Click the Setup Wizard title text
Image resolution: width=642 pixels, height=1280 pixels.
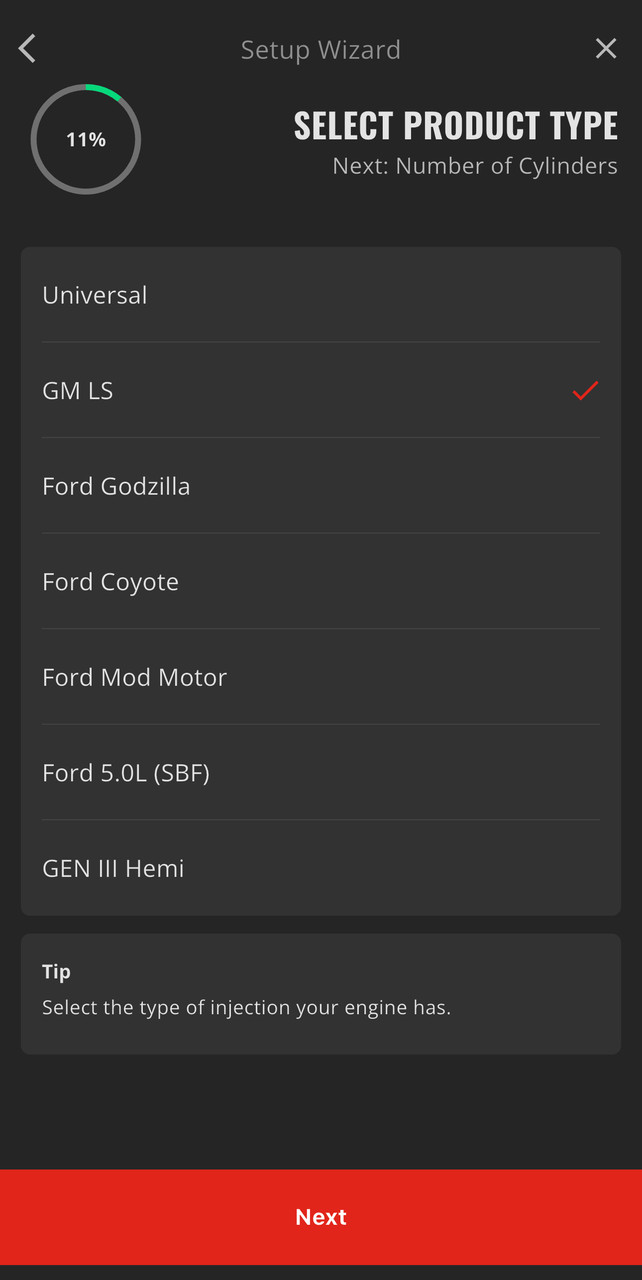pos(321,50)
